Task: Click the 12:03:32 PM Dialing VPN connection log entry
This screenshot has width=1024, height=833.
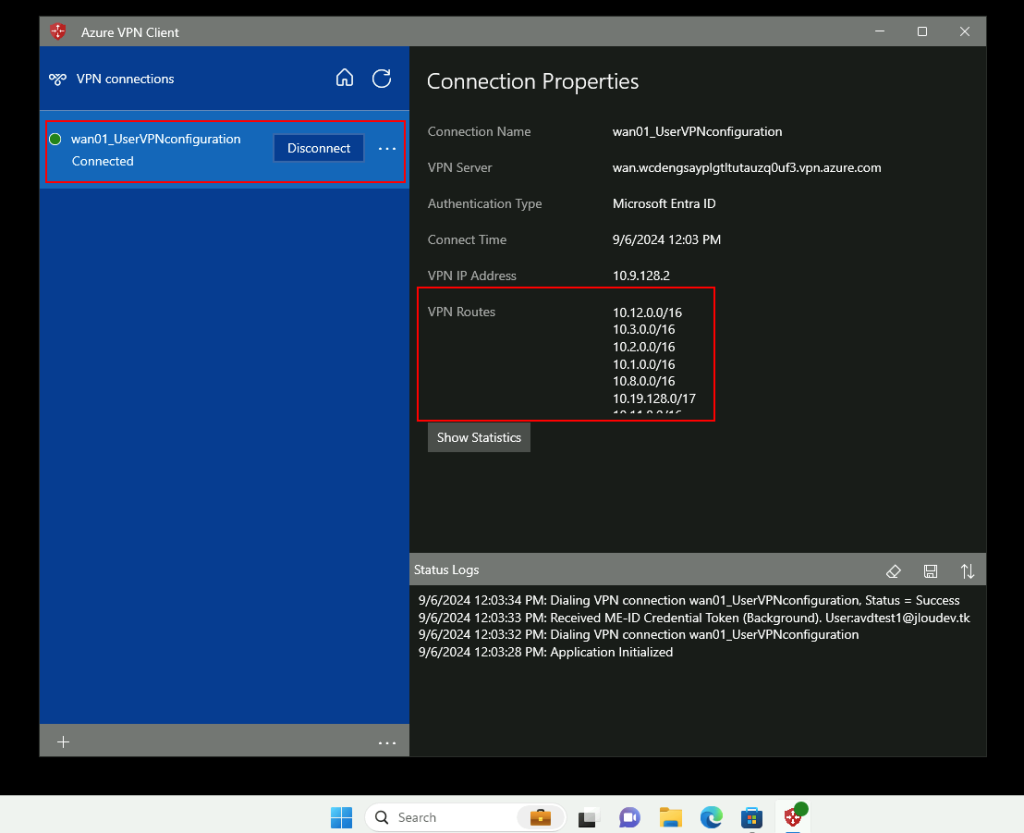Action: (x=639, y=635)
